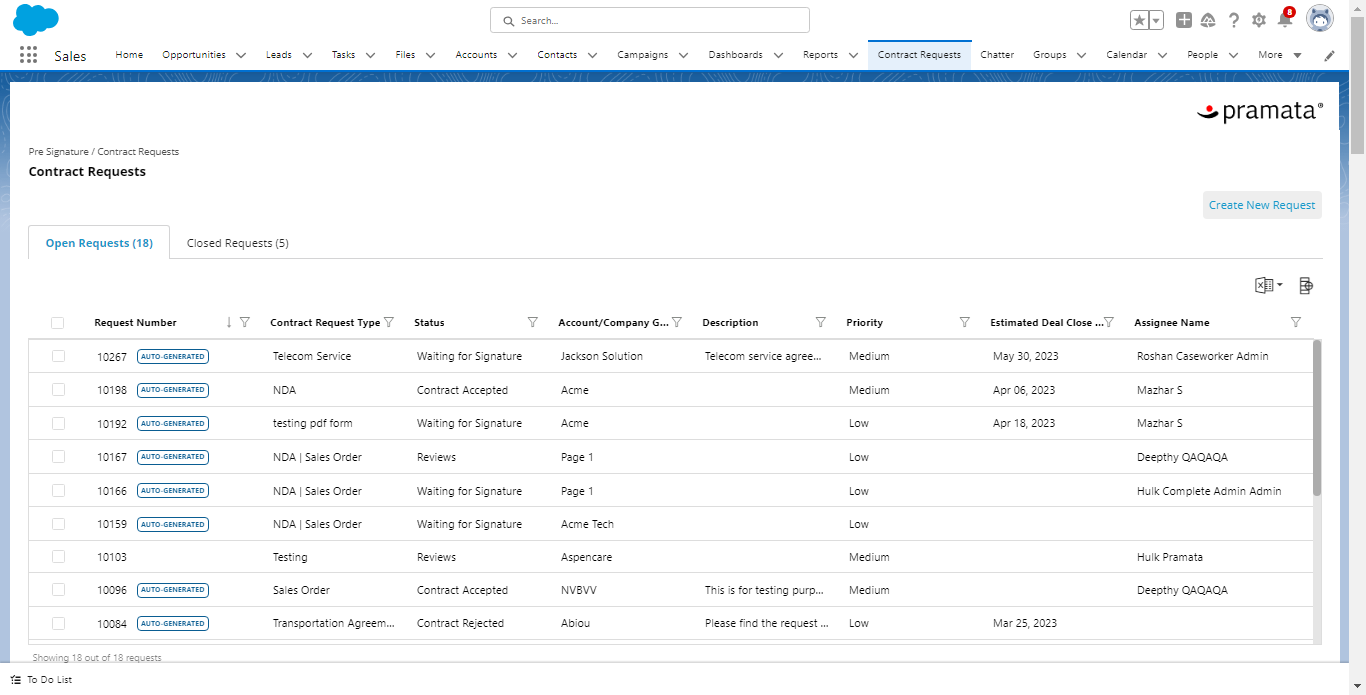Viewport: 1366px width, 695px height.
Task: Expand the Calendar tab chevron
Action: pyautogui.click(x=1162, y=55)
